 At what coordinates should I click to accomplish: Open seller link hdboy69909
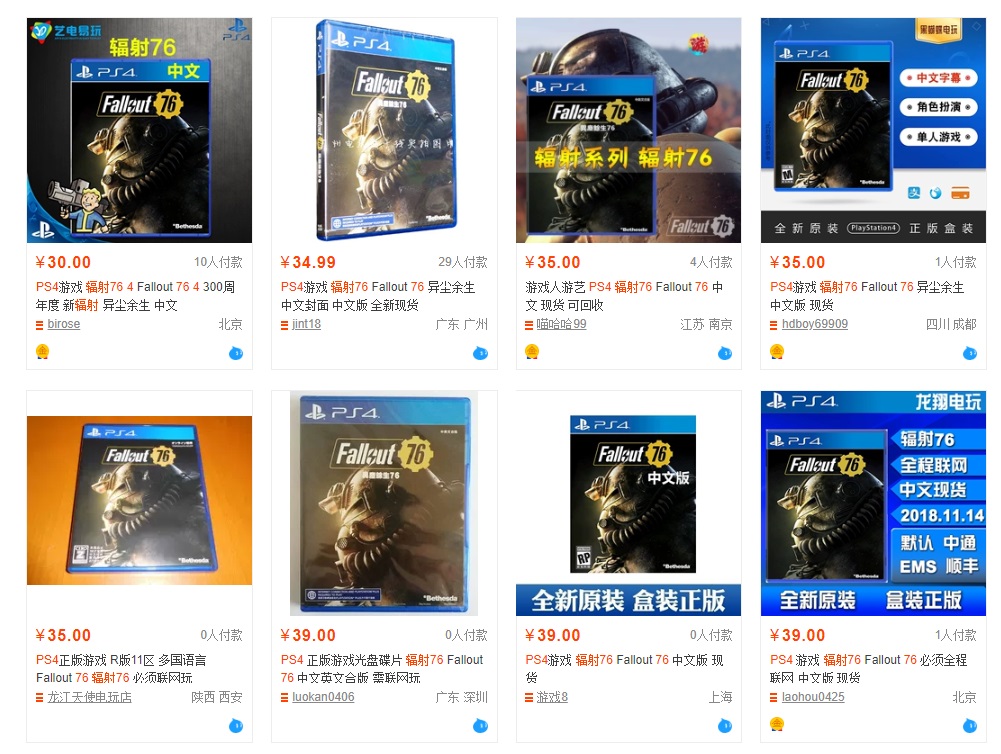point(815,324)
